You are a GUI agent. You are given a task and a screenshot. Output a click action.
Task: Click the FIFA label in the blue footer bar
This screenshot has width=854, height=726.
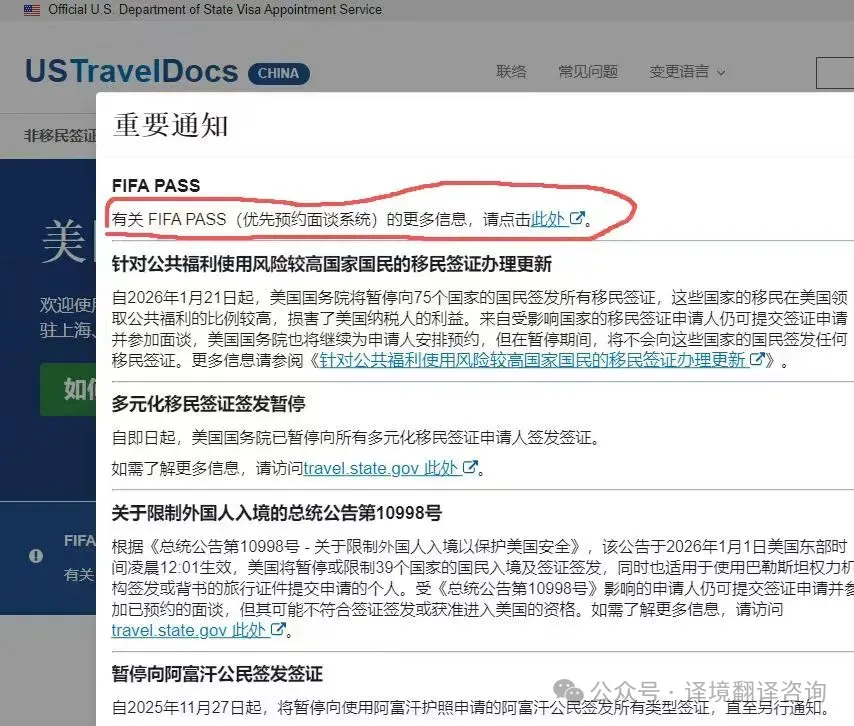point(80,541)
